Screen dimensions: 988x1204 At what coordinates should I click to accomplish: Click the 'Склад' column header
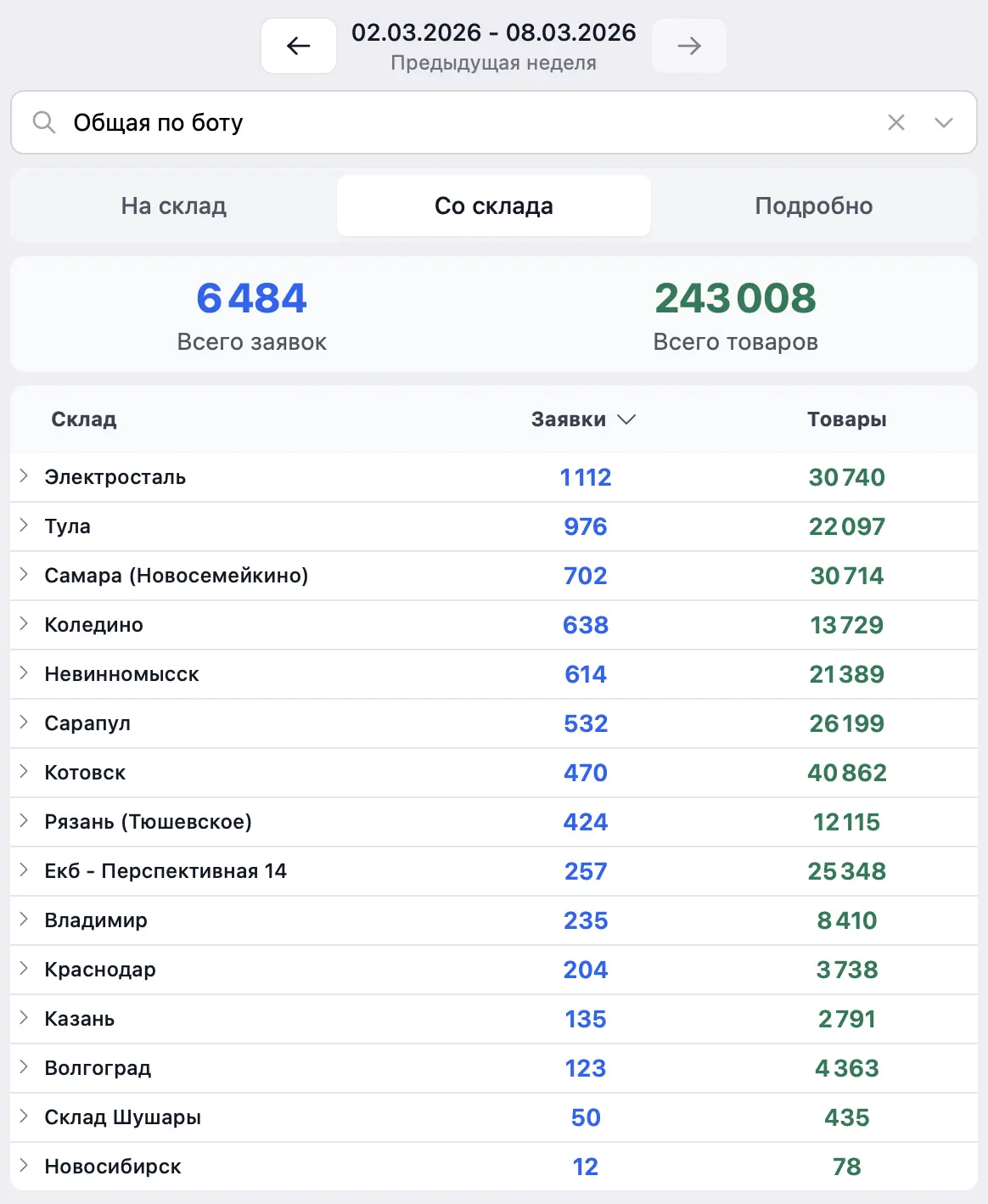click(x=84, y=419)
